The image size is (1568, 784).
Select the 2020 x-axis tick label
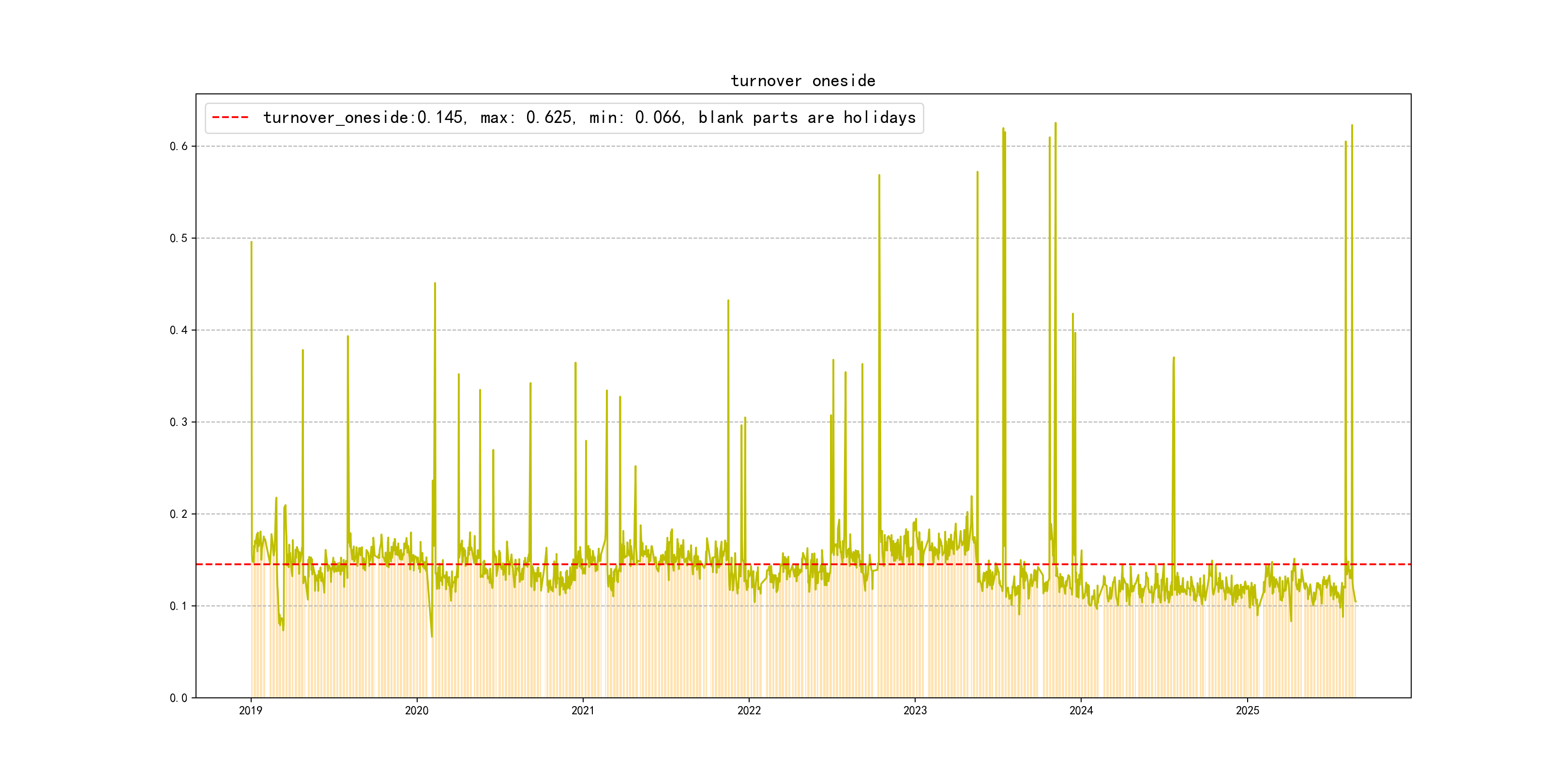click(x=416, y=710)
